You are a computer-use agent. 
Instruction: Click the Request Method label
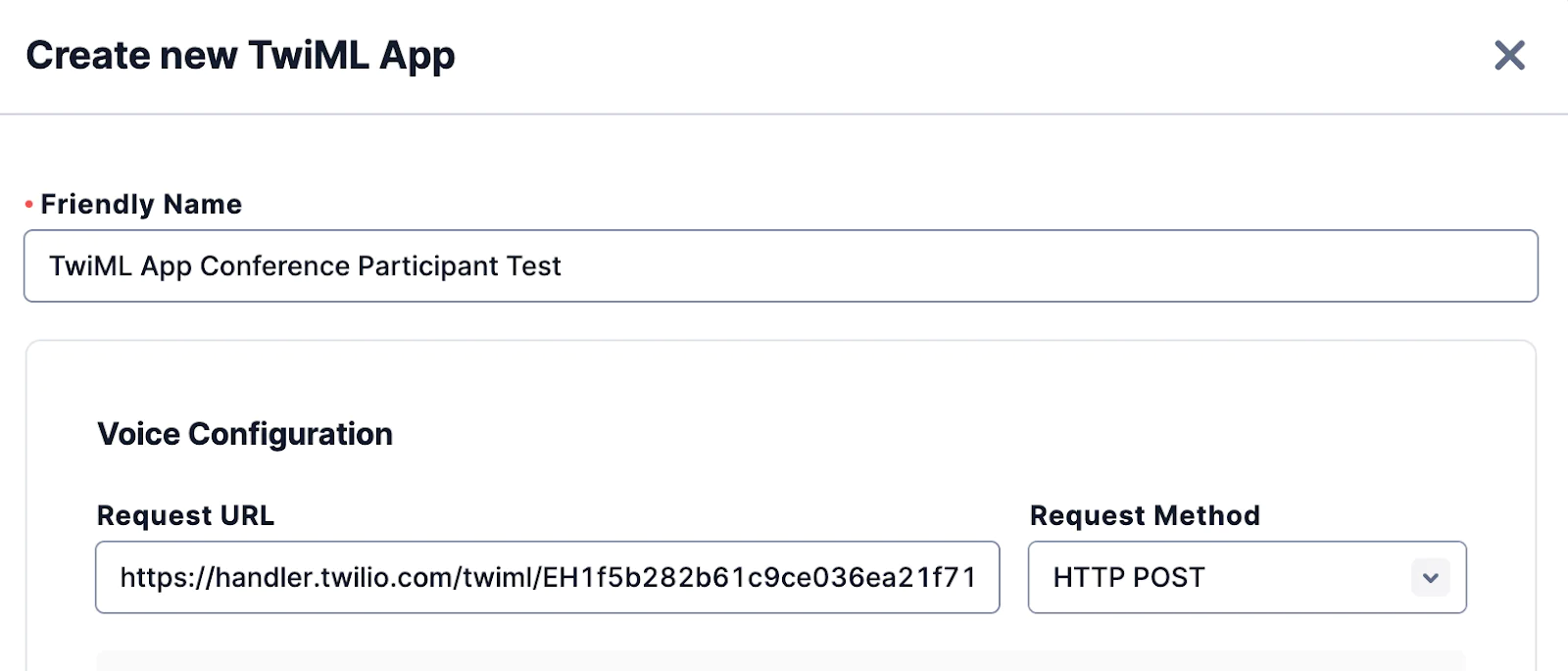tap(1145, 515)
